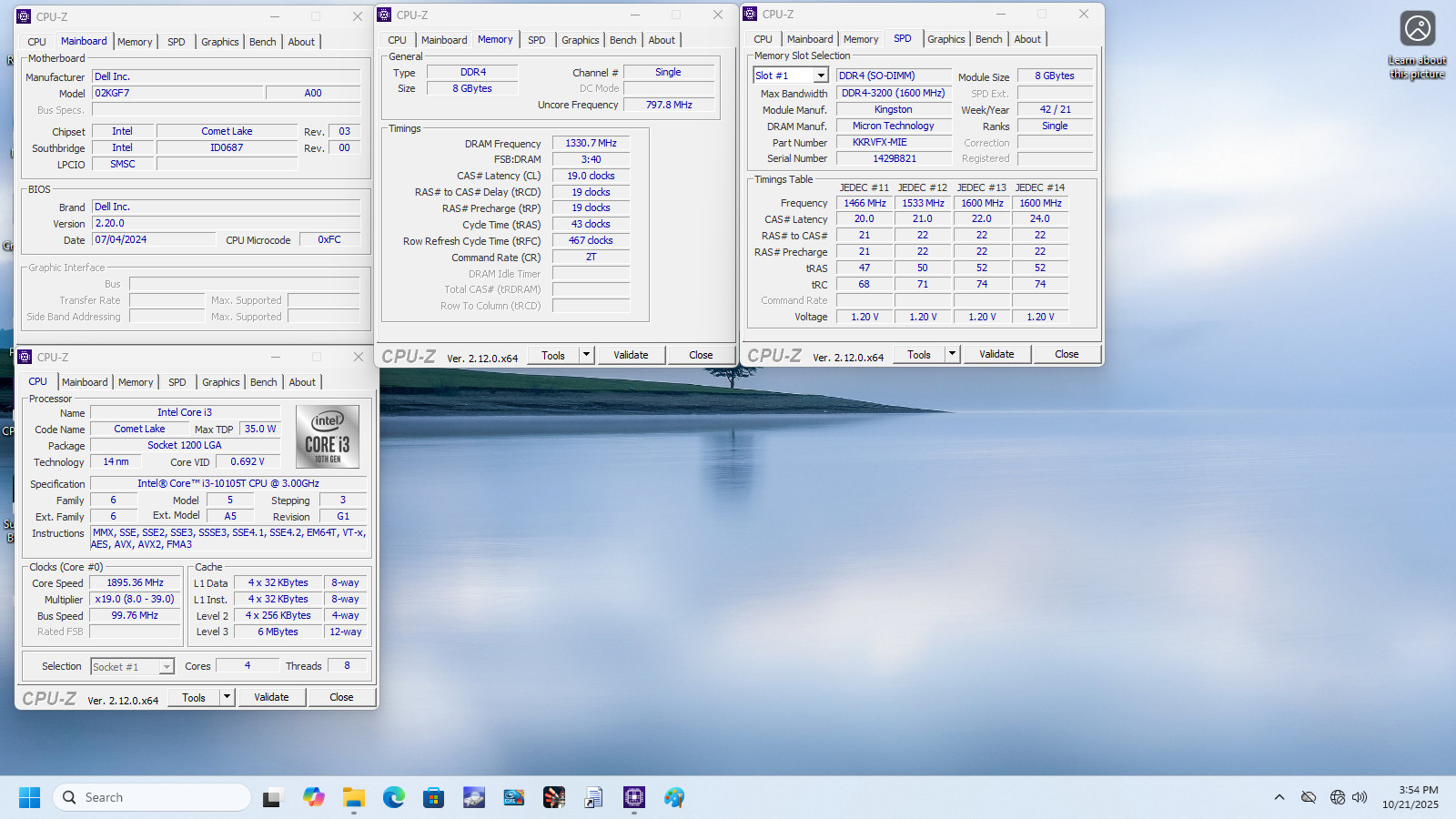1456x819 pixels.
Task: Open Task View from the taskbar
Action: 272,797
